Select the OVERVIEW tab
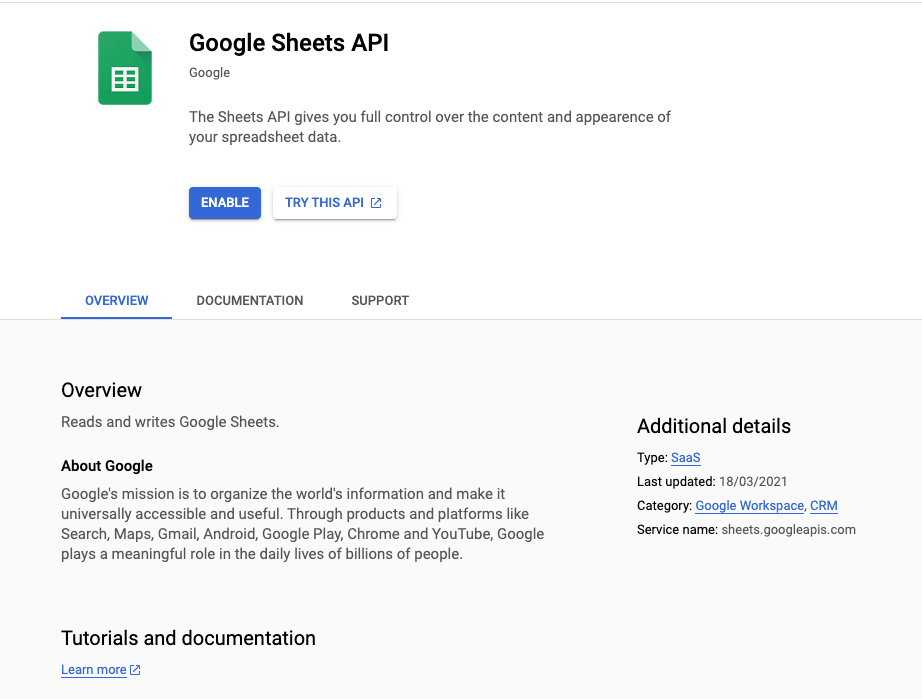The width and height of the screenshot is (922, 699). coord(116,300)
